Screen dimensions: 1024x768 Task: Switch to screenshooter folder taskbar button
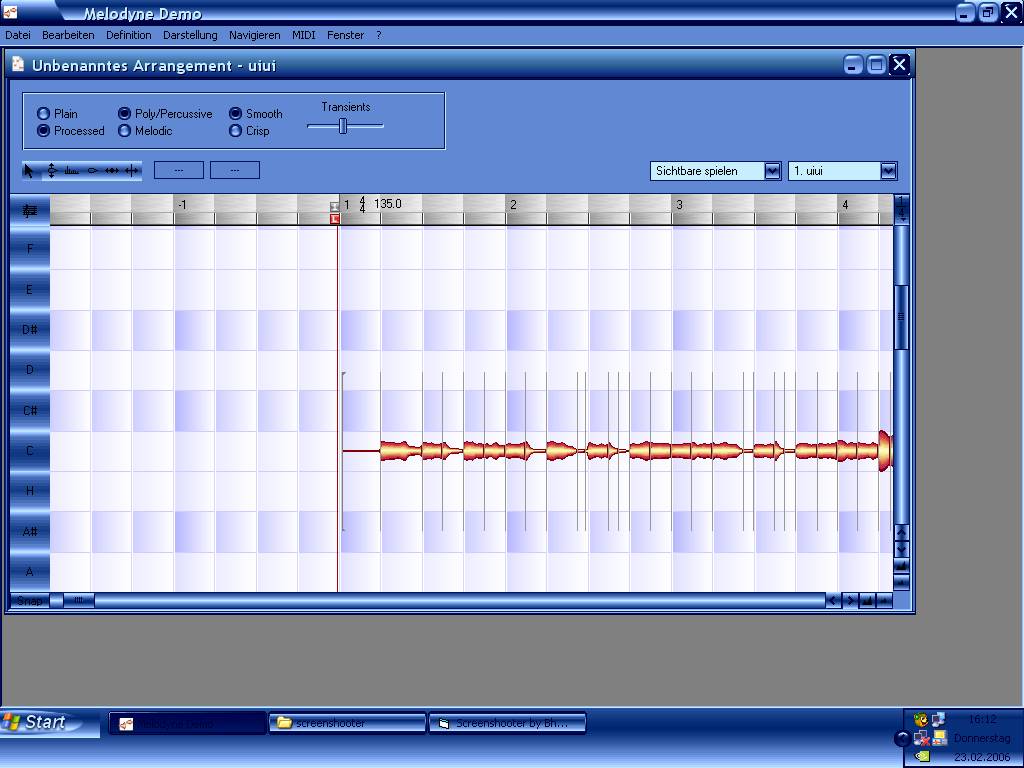coord(347,723)
